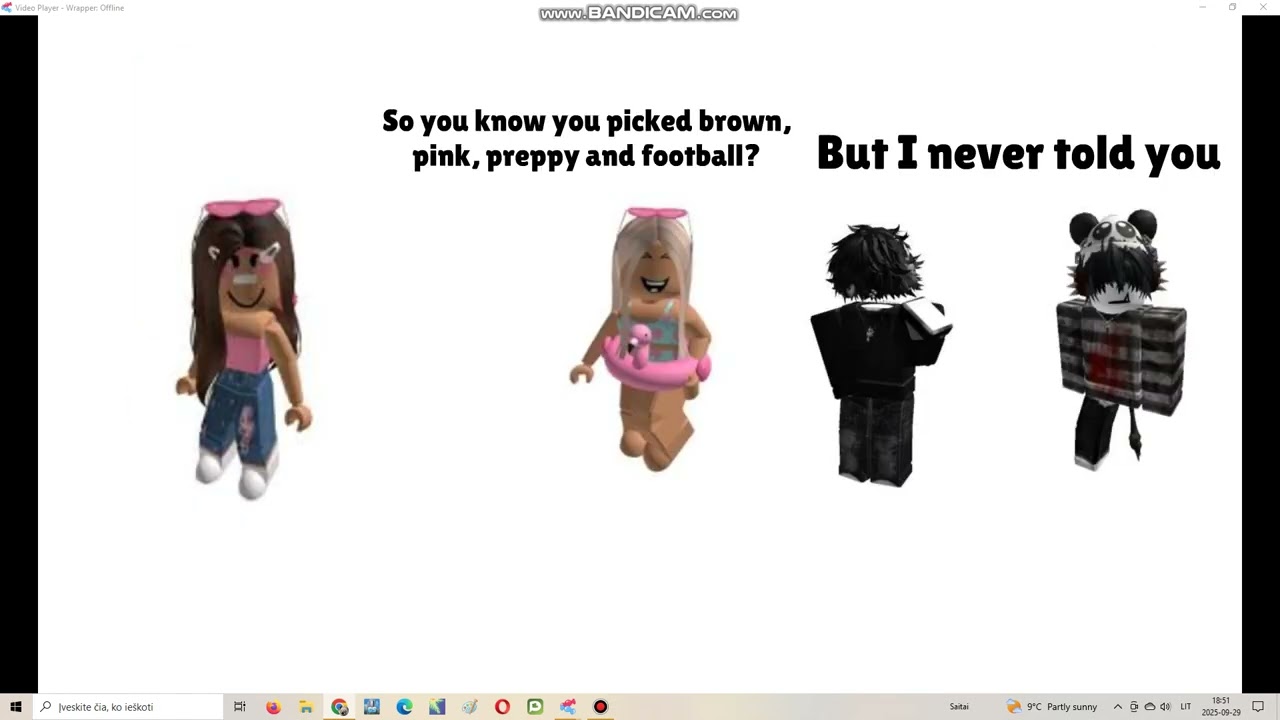Open the blue CS application icon
The image size is (1280, 720).
coord(372,707)
